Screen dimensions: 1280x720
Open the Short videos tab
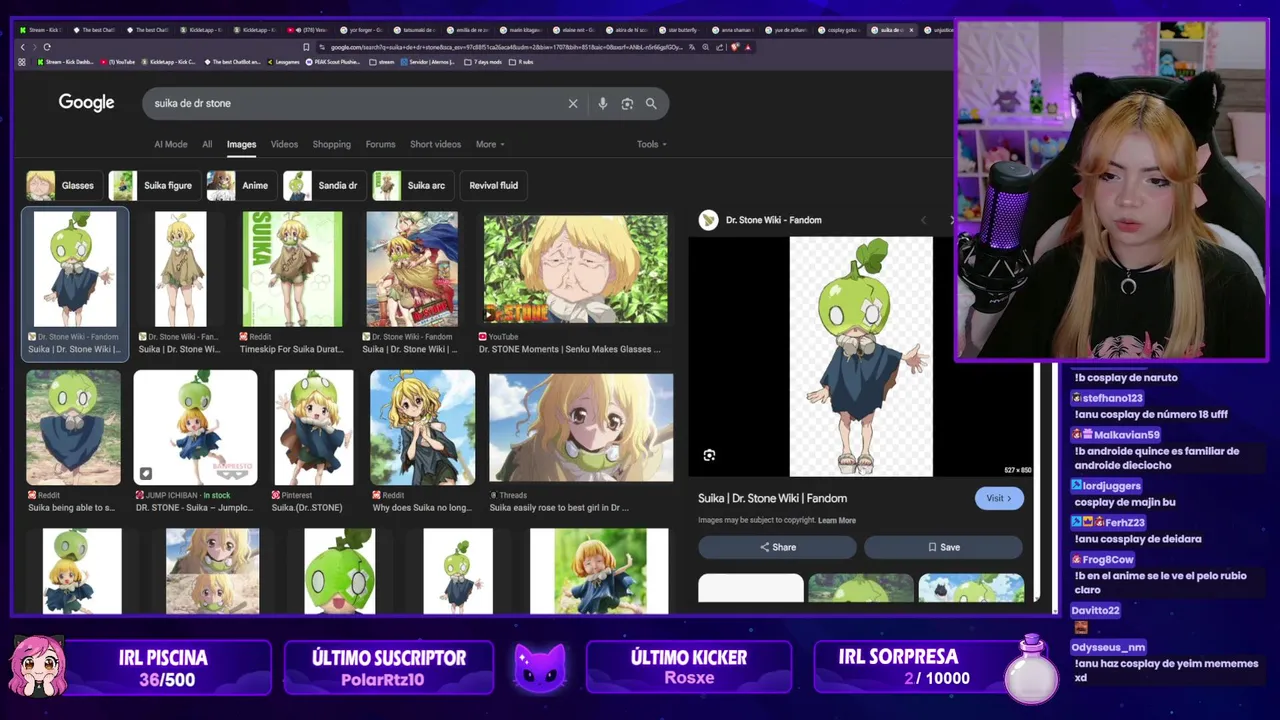[435, 144]
